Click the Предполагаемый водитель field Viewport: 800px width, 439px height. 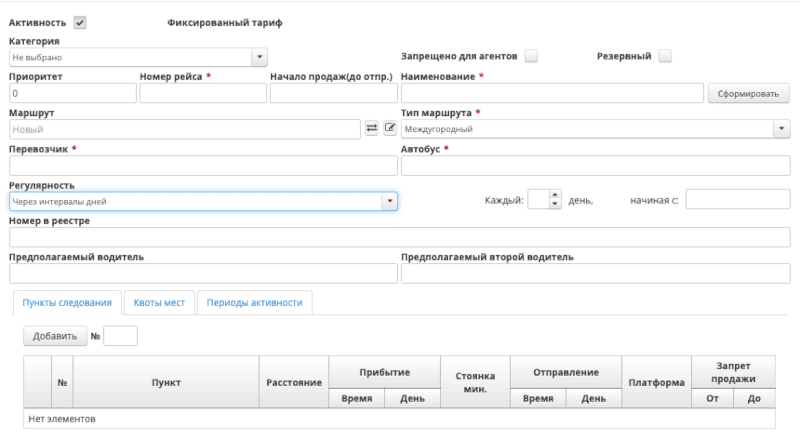tap(203, 274)
